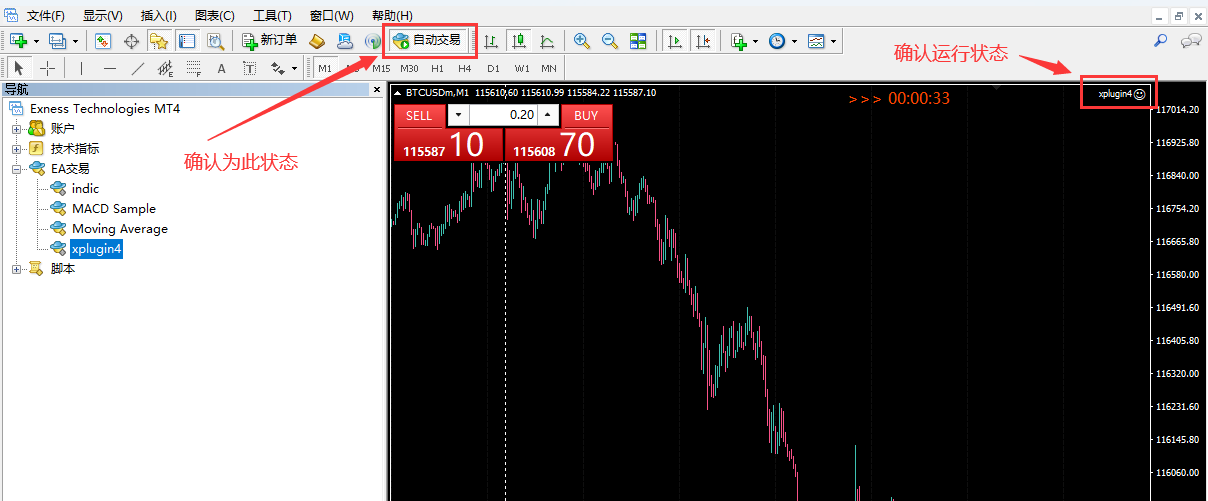This screenshot has height=501, width=1208.
Task: Zoom in on the chart
Action: [x=581, y=41]
